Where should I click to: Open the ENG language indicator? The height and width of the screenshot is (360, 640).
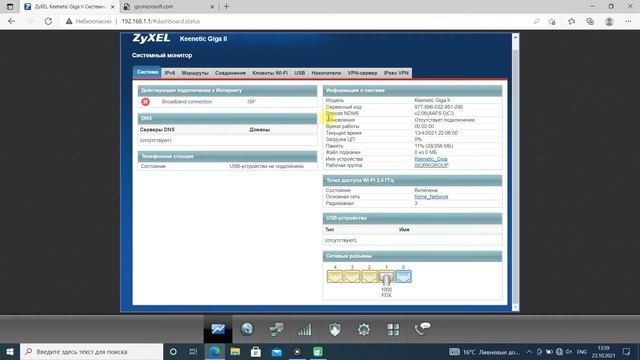(x=582, y=351)
